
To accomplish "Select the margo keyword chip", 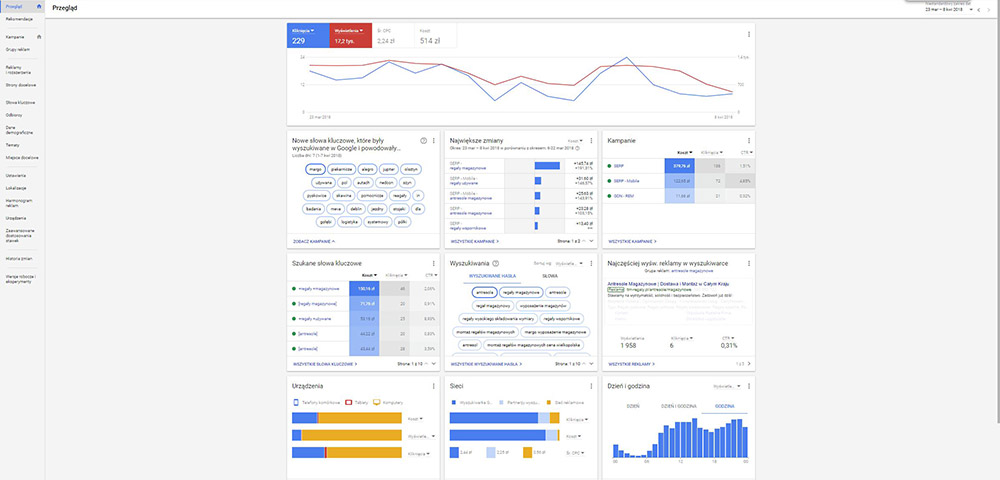I will pyautogui.click(x=314, y=170).
